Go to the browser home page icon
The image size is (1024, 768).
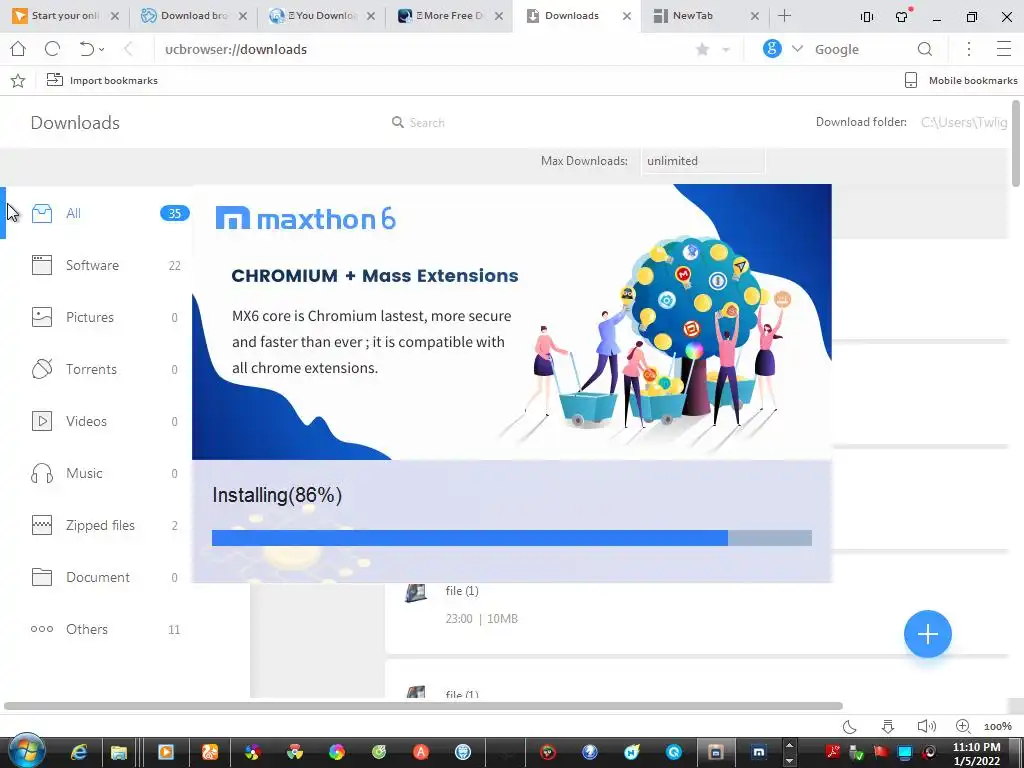pyautogui.click(x=18, y=49)
